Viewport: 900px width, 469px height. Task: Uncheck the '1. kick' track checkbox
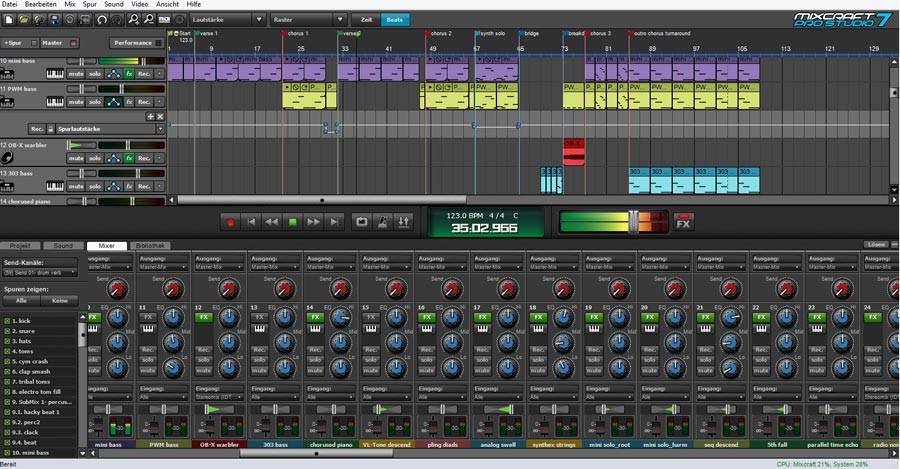(7, 320)
